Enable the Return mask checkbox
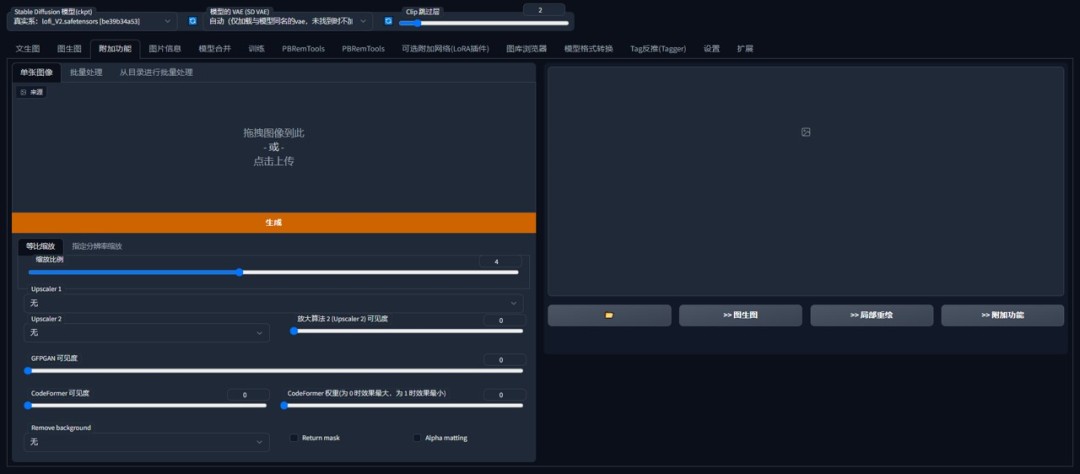 (294, 437)
